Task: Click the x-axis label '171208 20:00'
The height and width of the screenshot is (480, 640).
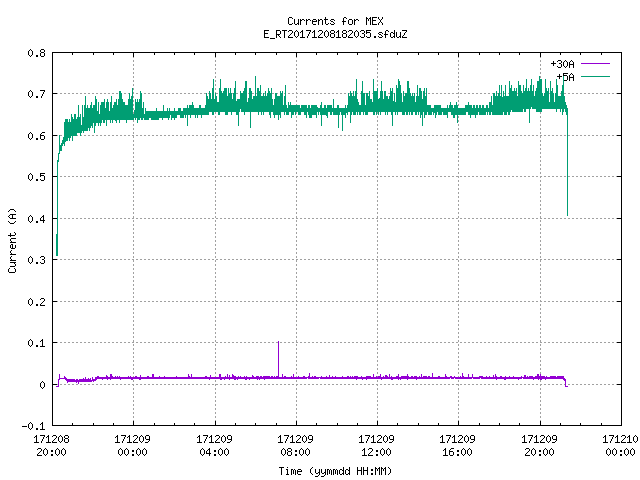Action: tap(51, 445)
